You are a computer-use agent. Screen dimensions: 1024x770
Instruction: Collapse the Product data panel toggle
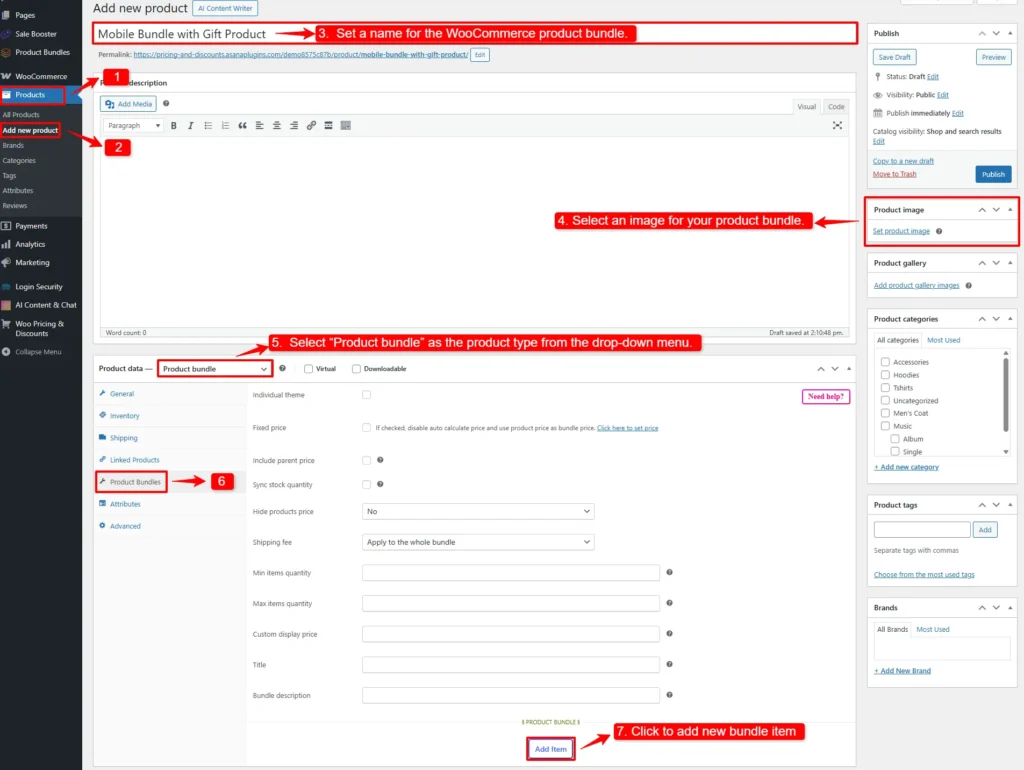tap(849, 369)
